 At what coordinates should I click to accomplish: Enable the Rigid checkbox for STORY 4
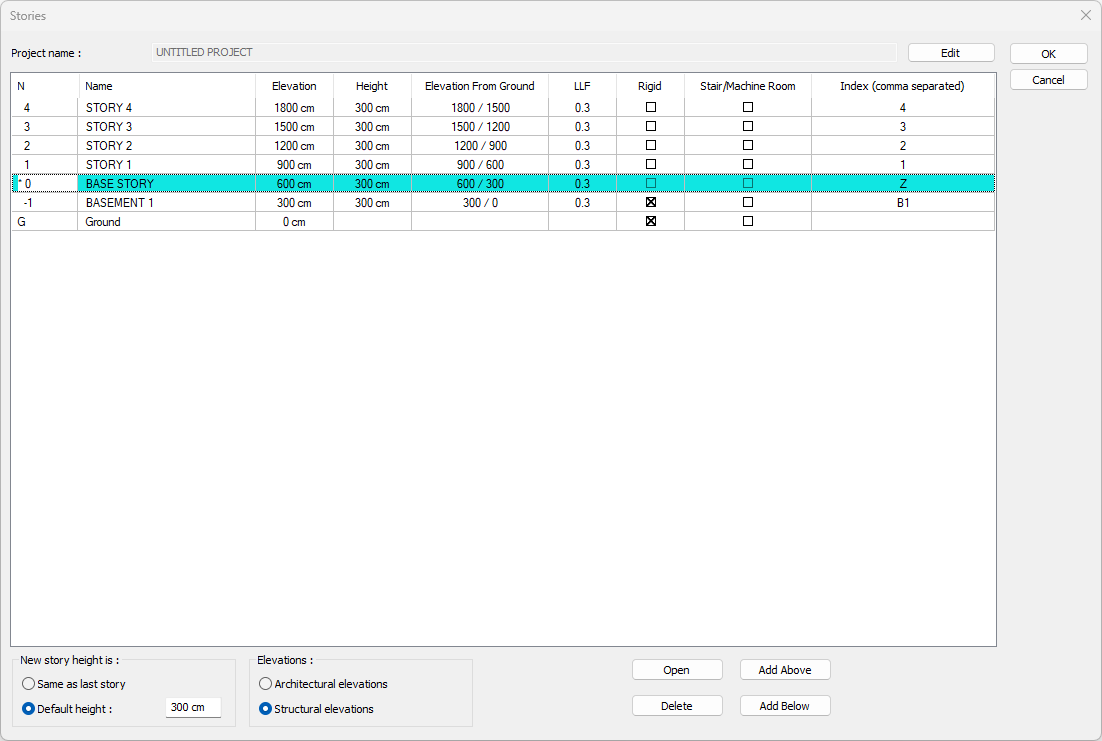coord(650,107)
